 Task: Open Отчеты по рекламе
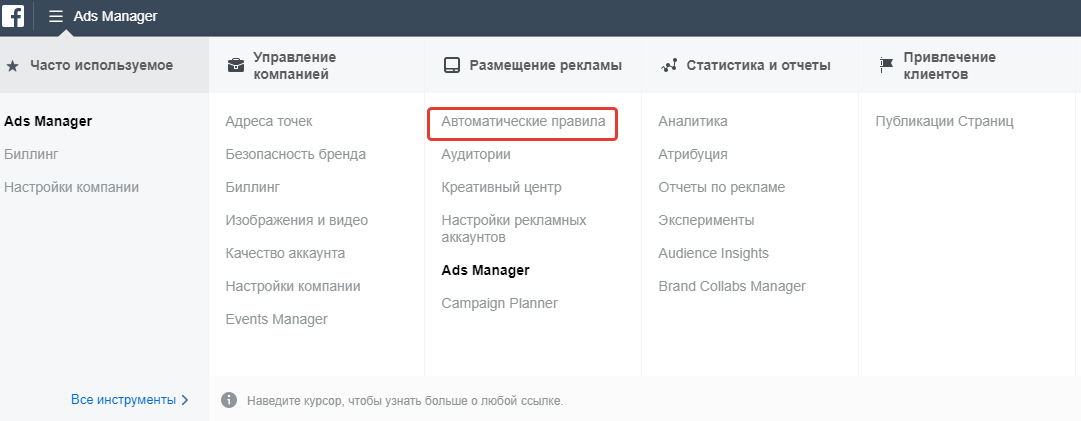click(721, 187)
